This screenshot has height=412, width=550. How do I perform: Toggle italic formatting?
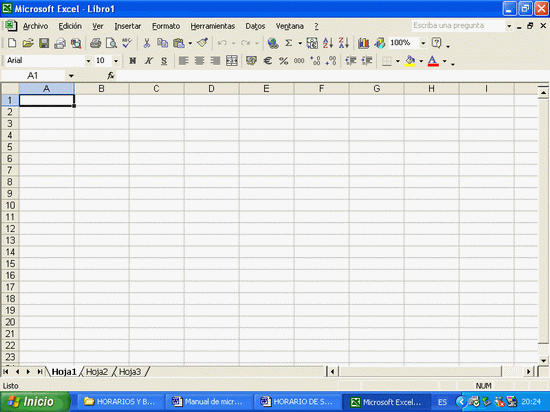tap(148, 61)
